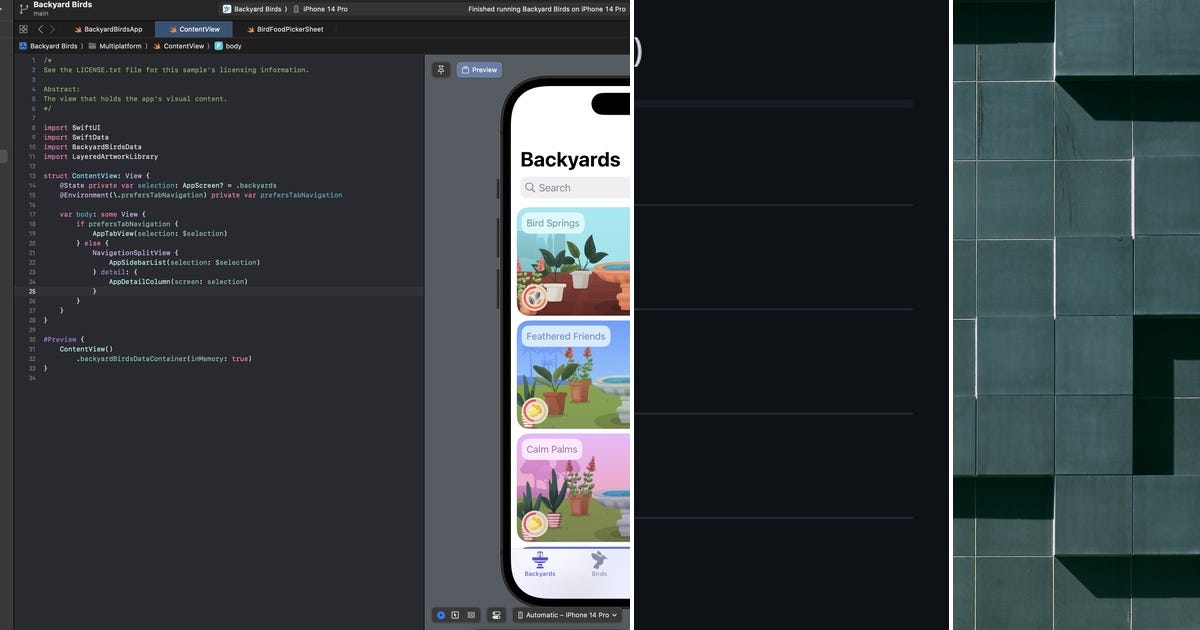Open the Bird Springs backyard card
This screenshot has height=630, width=1200.
573,260
